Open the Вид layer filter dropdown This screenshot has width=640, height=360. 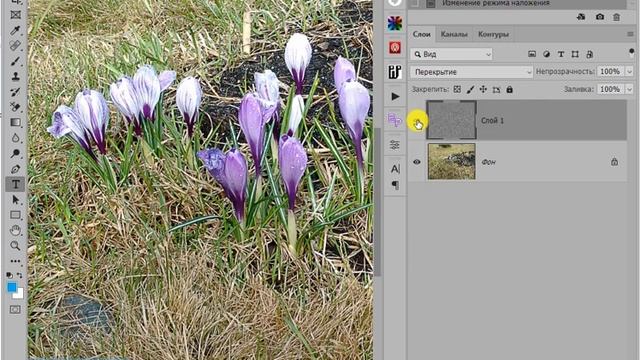[452, 54]
